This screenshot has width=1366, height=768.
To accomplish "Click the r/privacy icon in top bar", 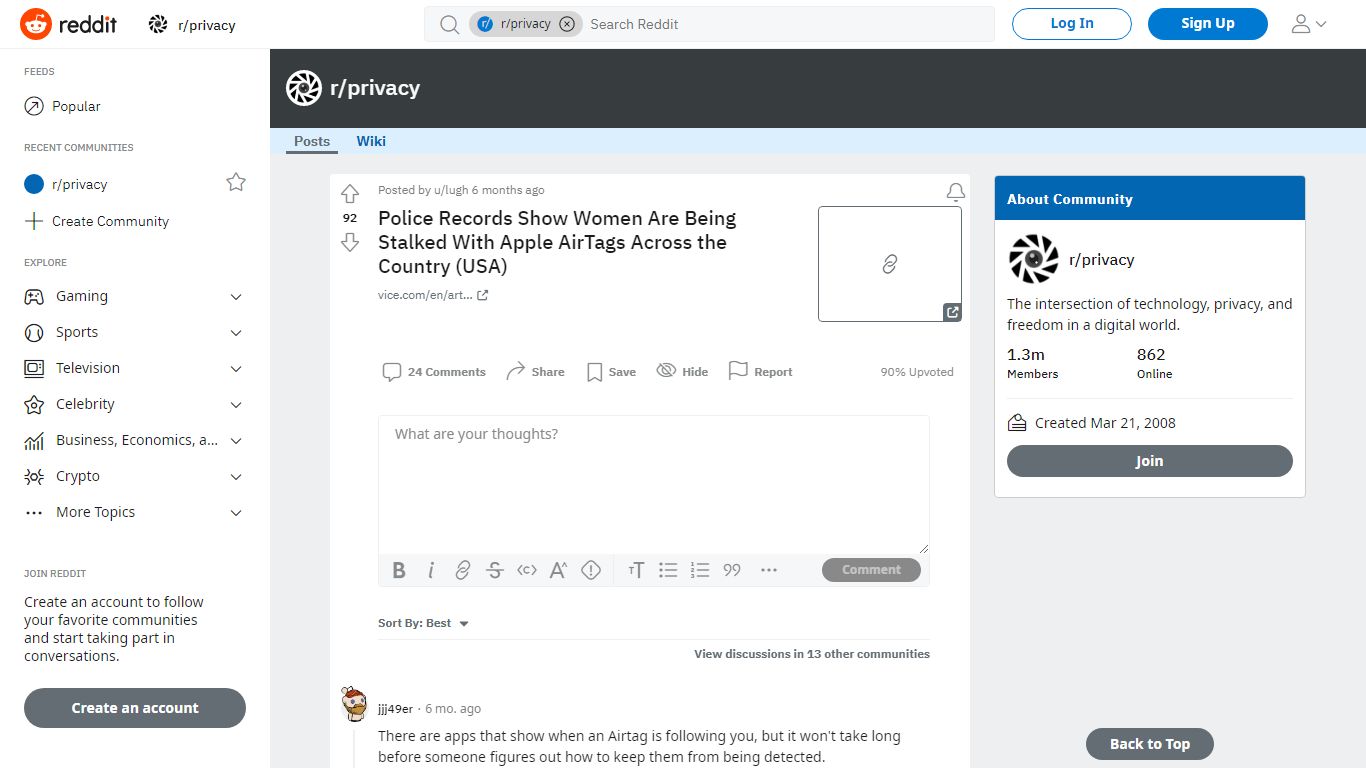I will [158, 25].
